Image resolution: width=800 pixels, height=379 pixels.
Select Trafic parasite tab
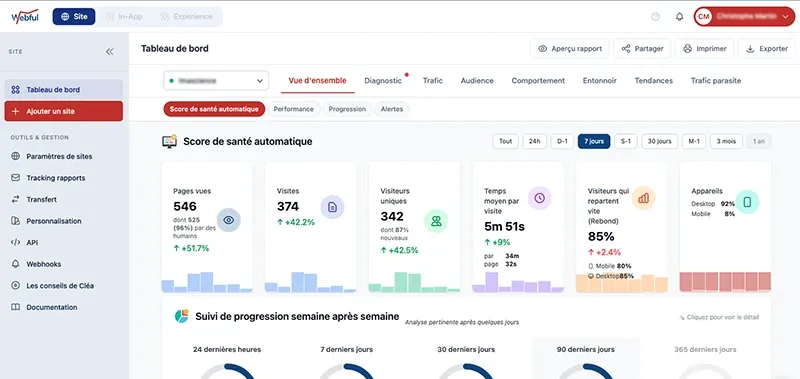pos(716,81)
